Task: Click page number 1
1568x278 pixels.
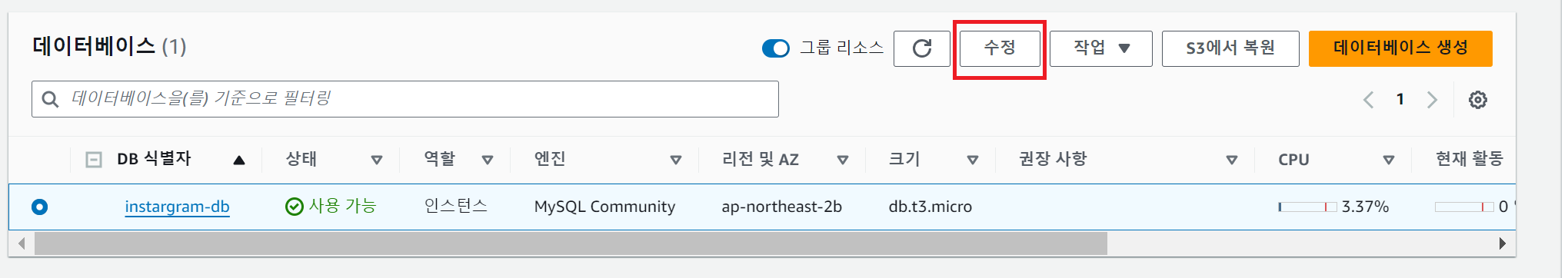Action: tap(1400, 99)
